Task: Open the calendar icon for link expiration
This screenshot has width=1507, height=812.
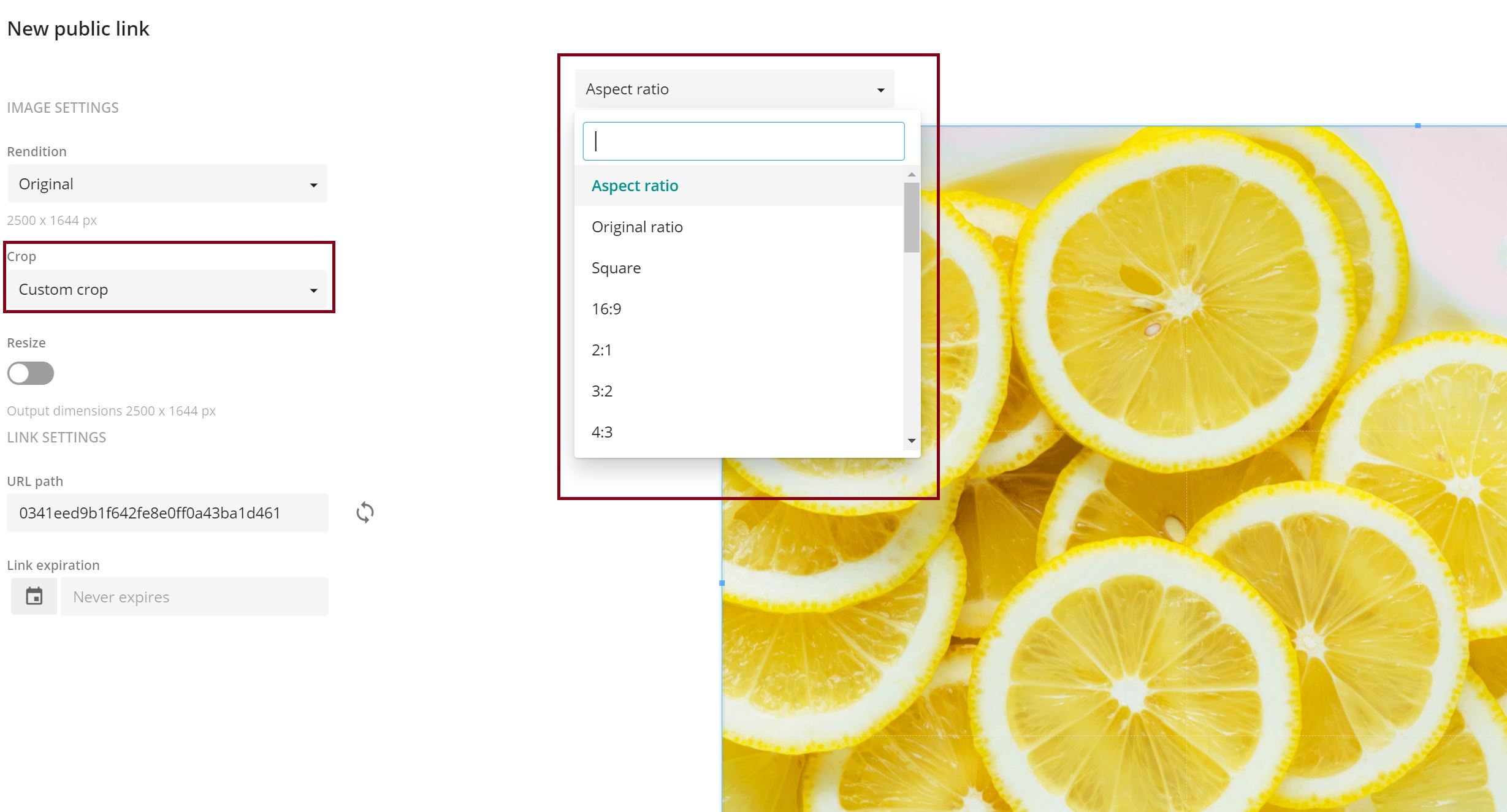Action: pos(34,596)
